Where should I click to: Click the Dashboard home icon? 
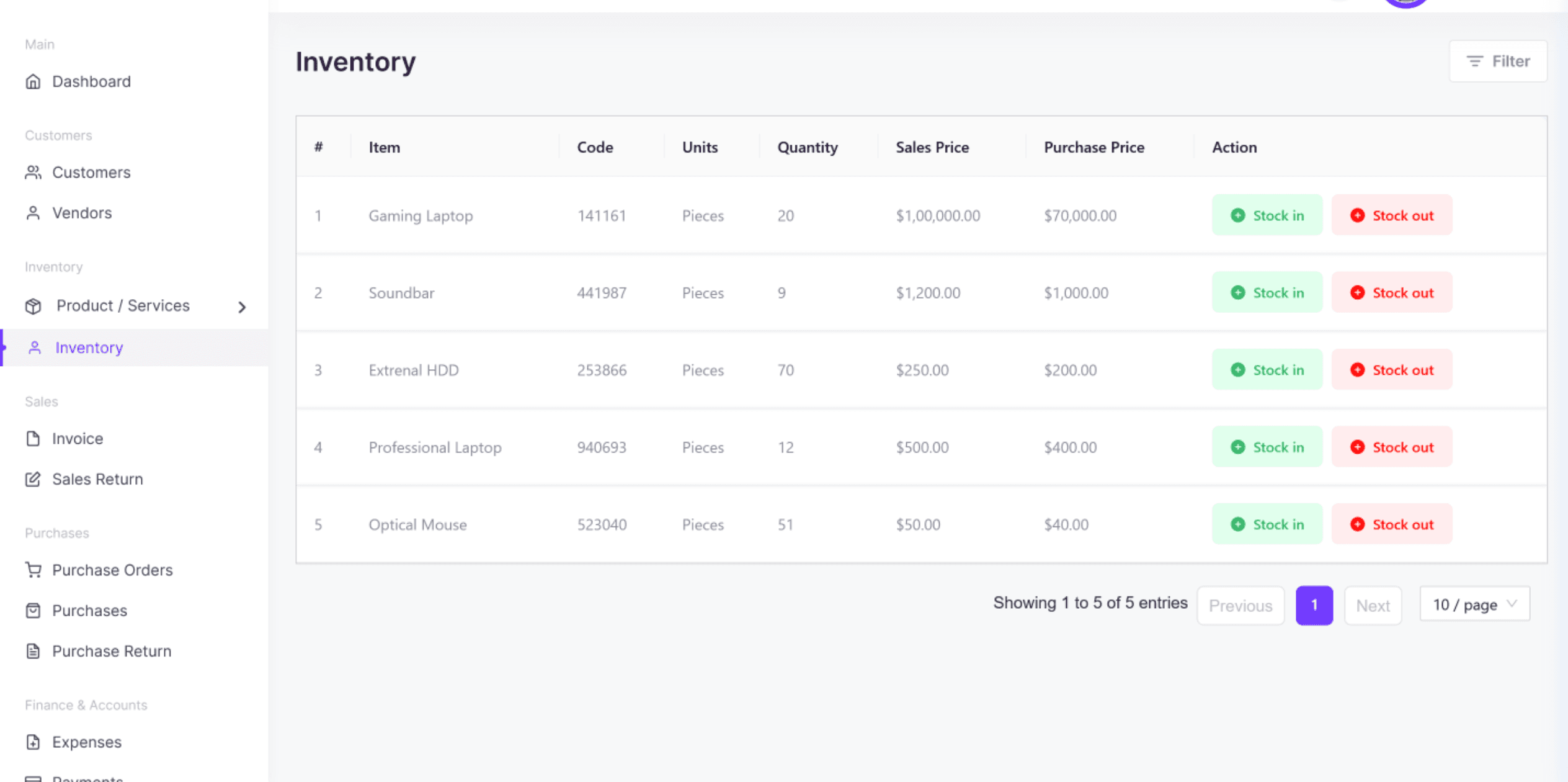[33, 81]
